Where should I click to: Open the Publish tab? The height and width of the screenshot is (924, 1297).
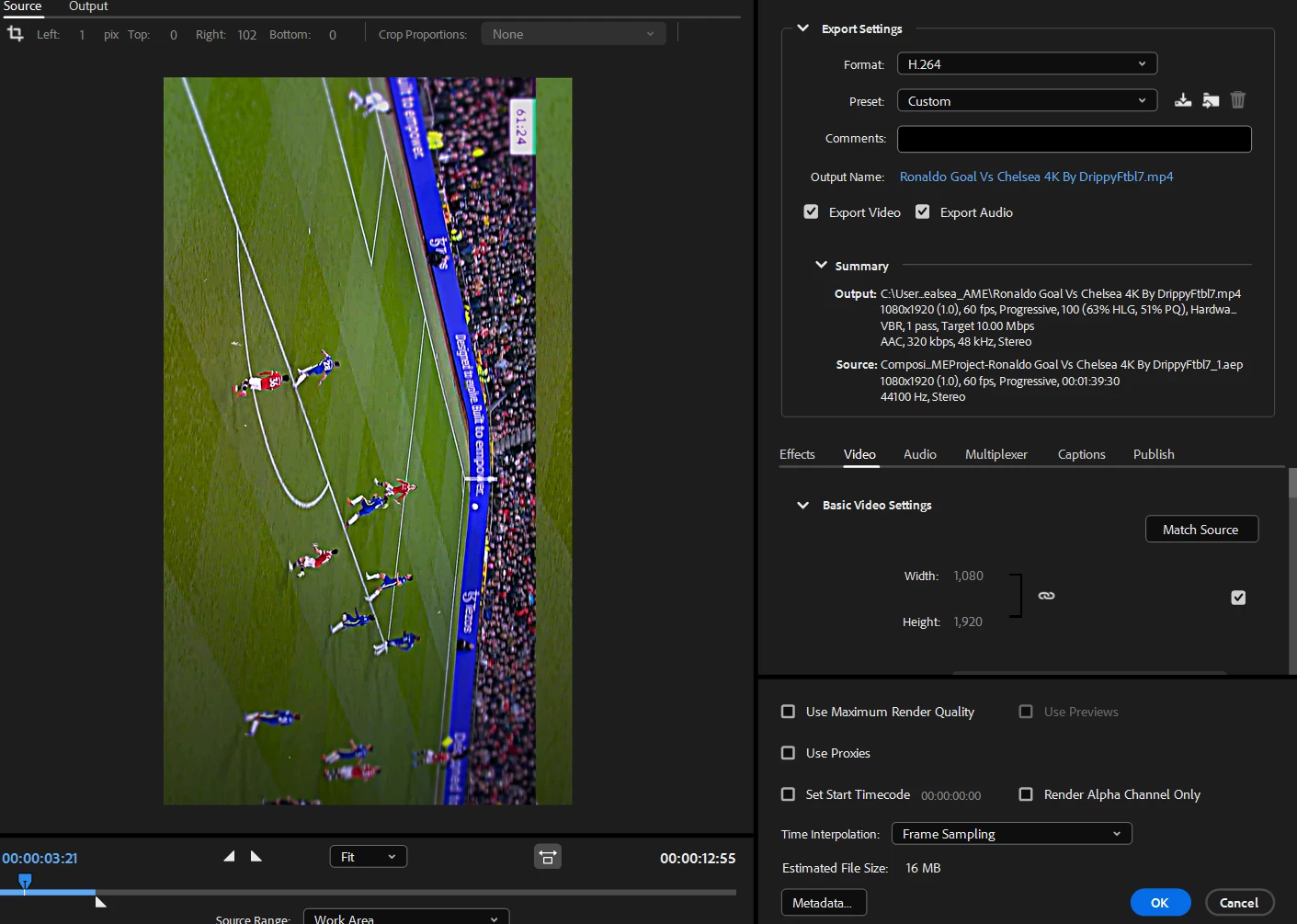[1154, 454]
